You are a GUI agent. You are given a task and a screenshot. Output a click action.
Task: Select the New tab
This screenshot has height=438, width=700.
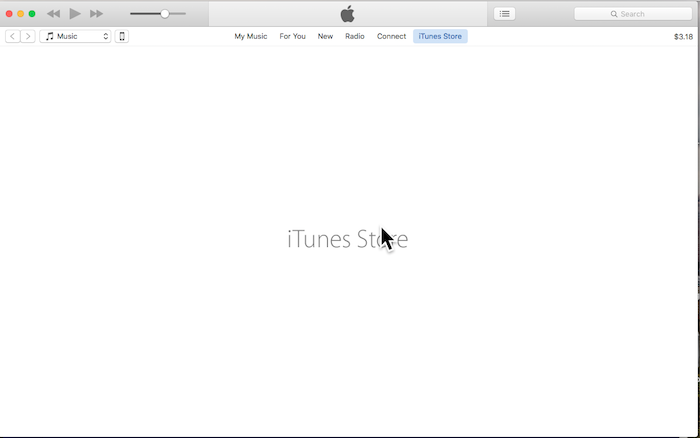pyautogui.click(x=325, y=36)
